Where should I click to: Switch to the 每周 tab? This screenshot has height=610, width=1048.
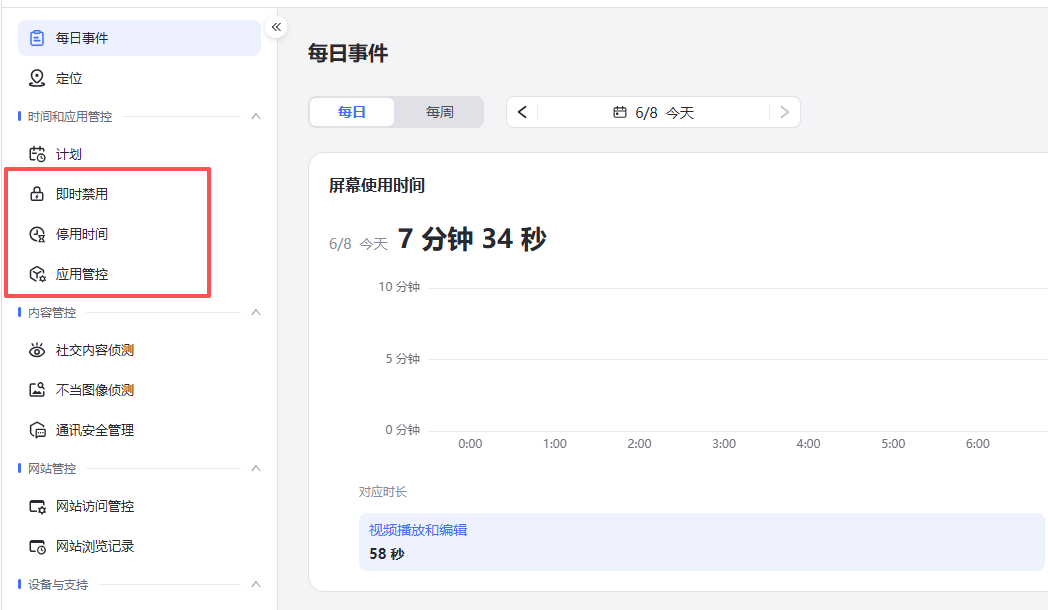coord(439,112)
